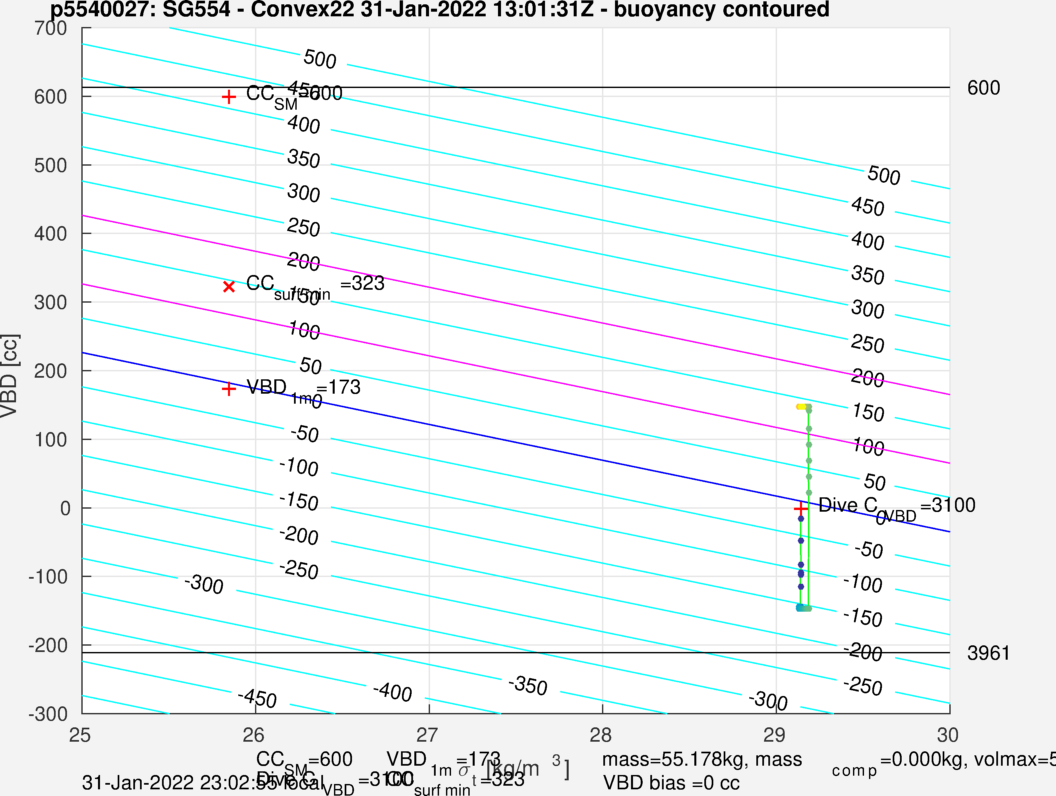1056x796 pixels.
Task: Click the x-axis tick label 27
Action: pyautogui.click(x=428, y=734)
